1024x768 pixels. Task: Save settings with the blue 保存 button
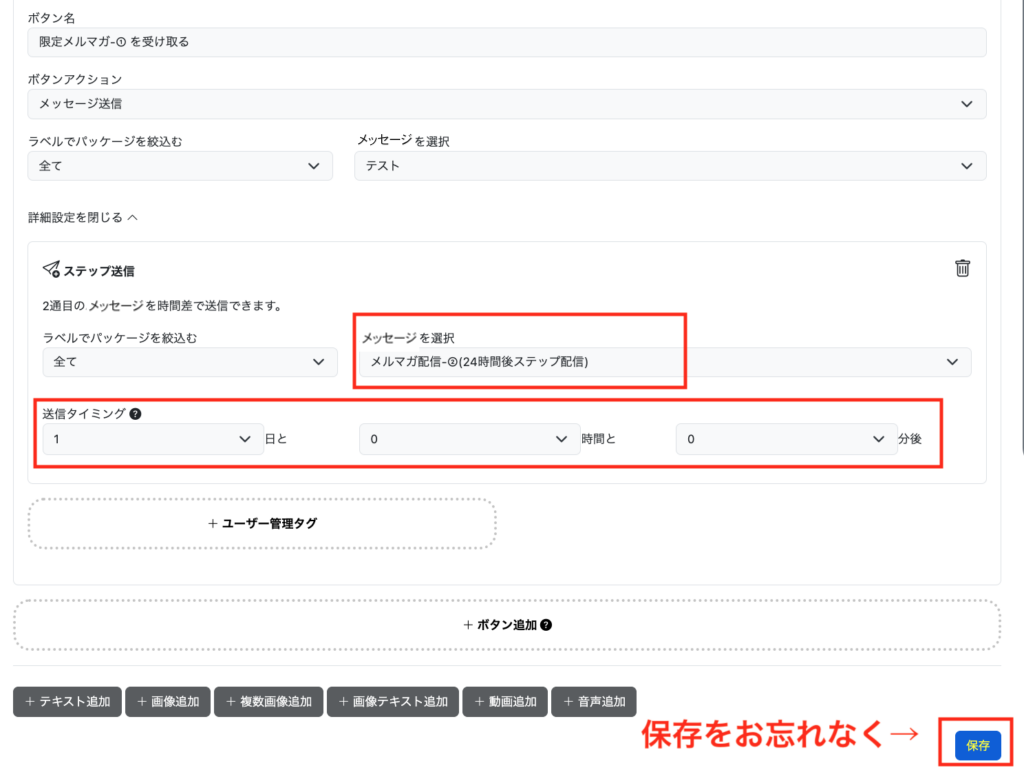coord(977,746)
